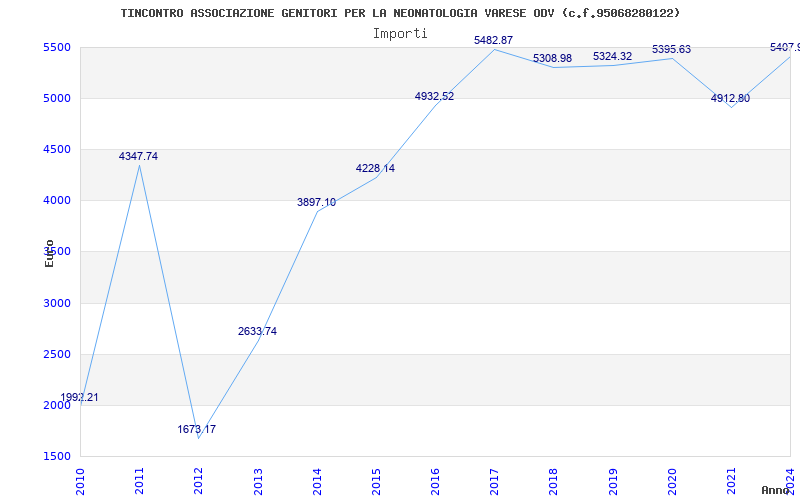Click the chart title mentioning NEONATOLOGIA VARESE ODV
The image size is (800, 500).
point(401,13)
